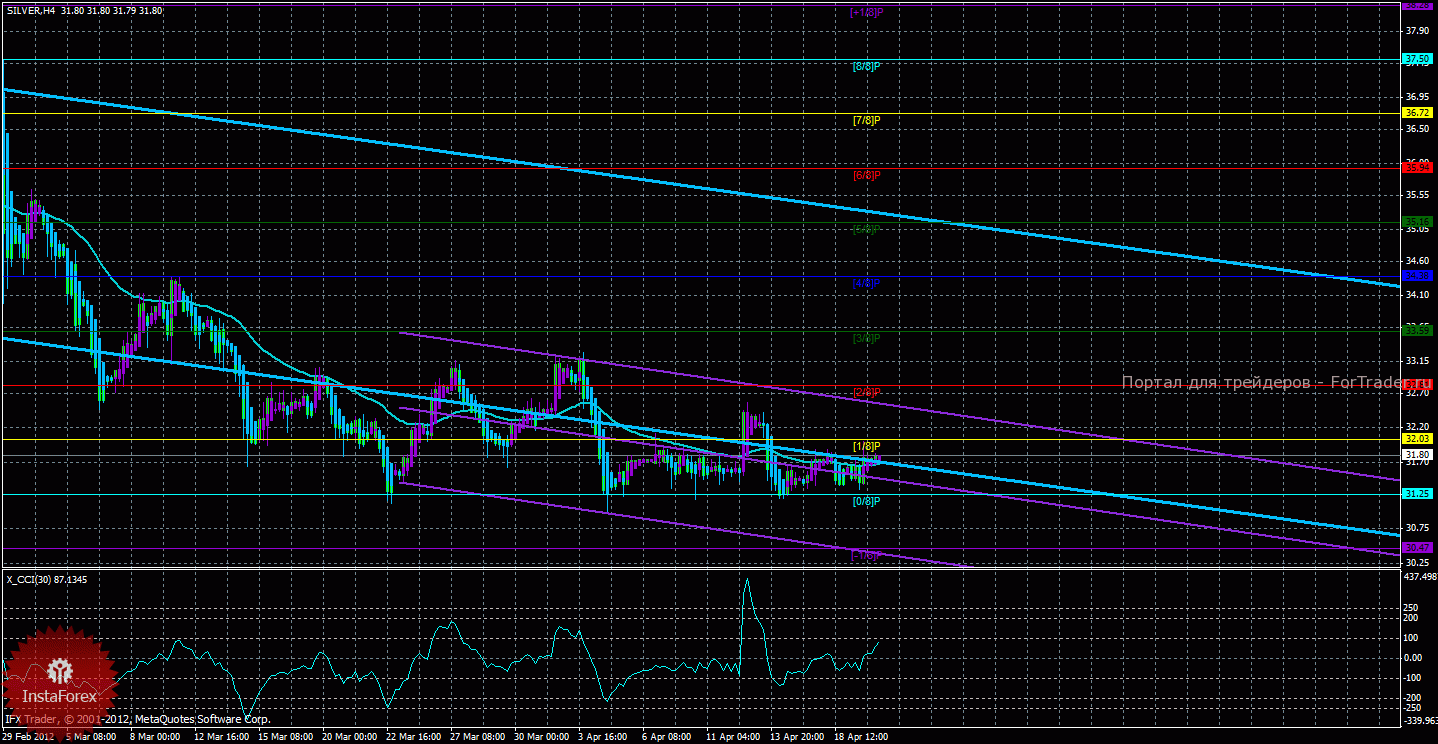Select the [7/8]P yellow level label
1438x744 pixels.
point(866,120)
